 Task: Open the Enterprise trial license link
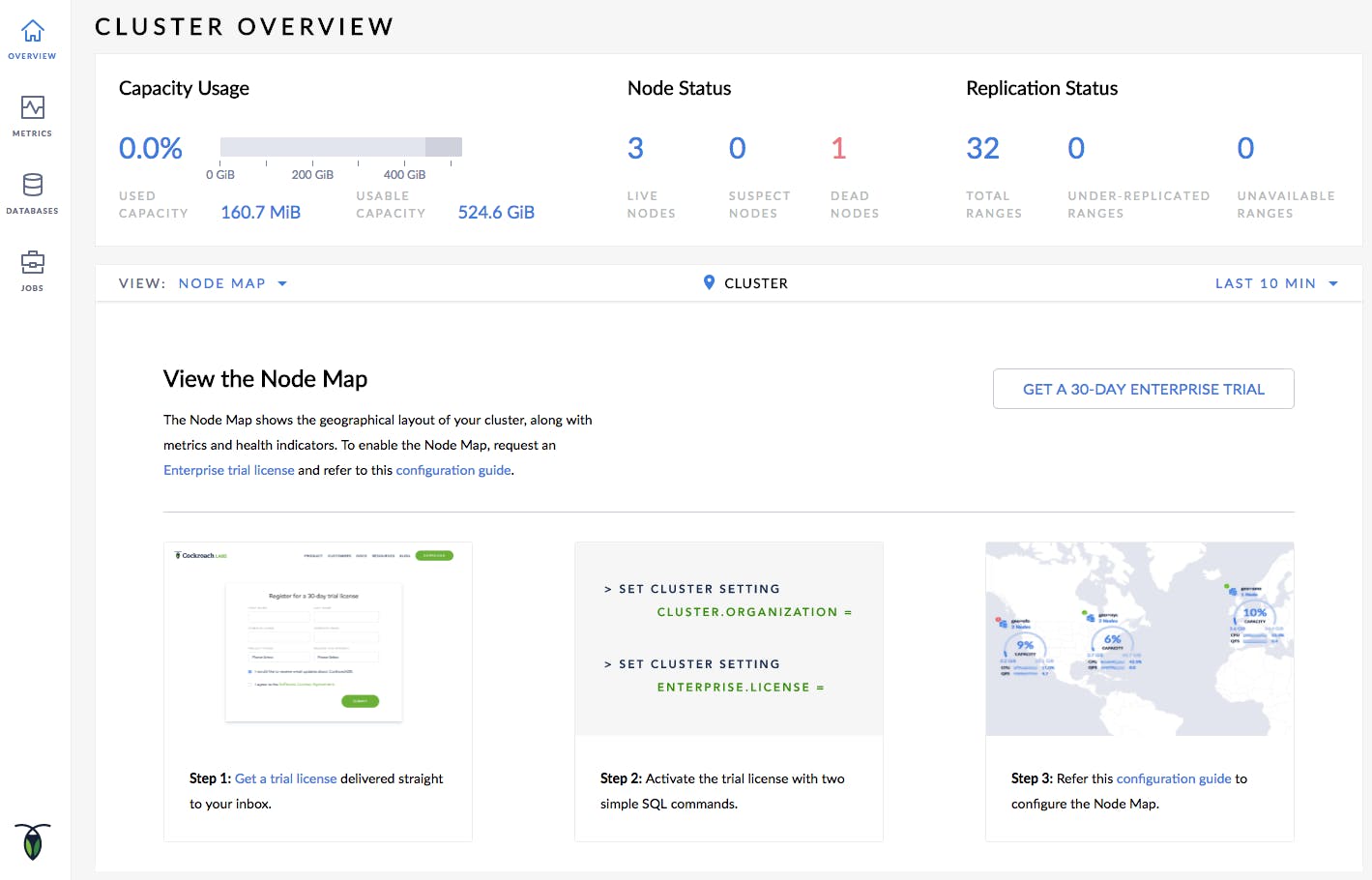(x=228, y=470)
